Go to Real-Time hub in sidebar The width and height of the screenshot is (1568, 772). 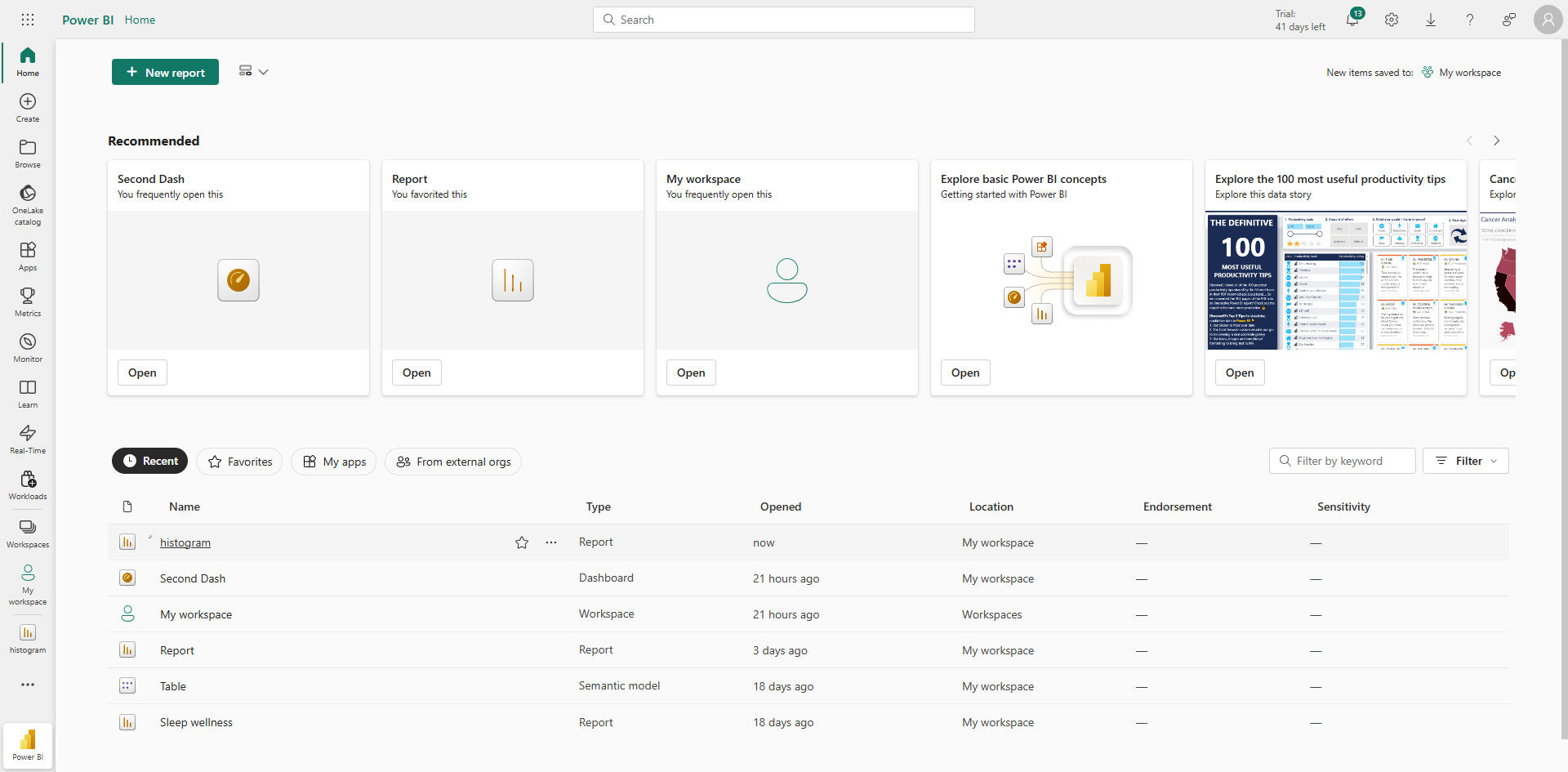point(28,438)
